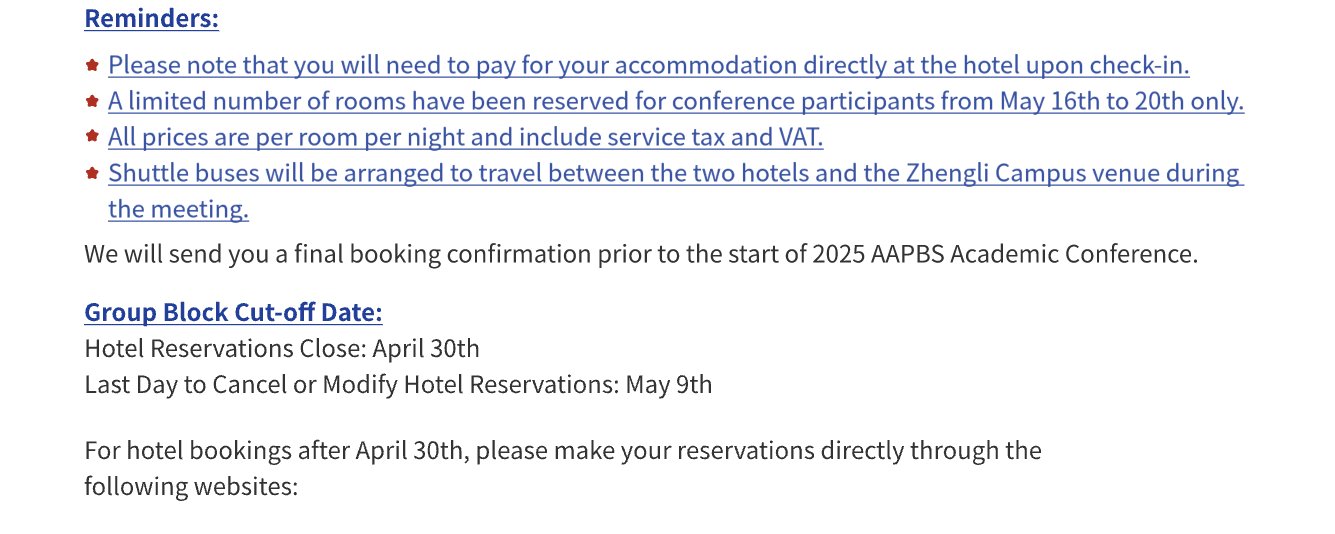The width and height of the screenshot is (1335, 534).
Task: Click the red star bullet beside the prices reminder
Action: point(92,136)
